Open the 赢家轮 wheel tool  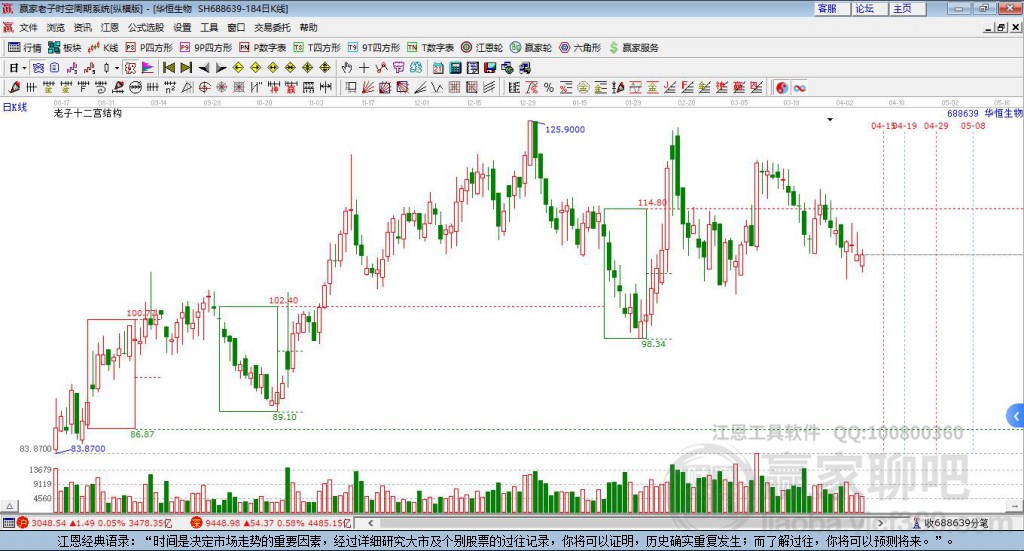531,48
